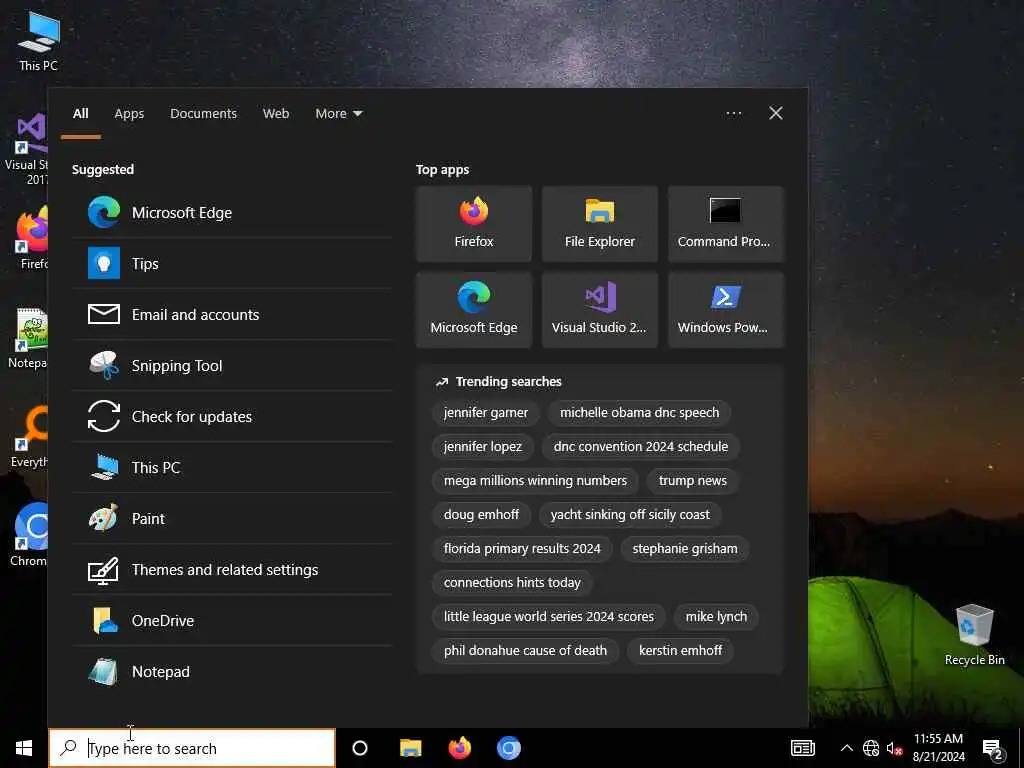Open File Explorer tile in Top apps
Image resolution: width=1024 pixels, height=768 pixels.
[x=600, y=224]
